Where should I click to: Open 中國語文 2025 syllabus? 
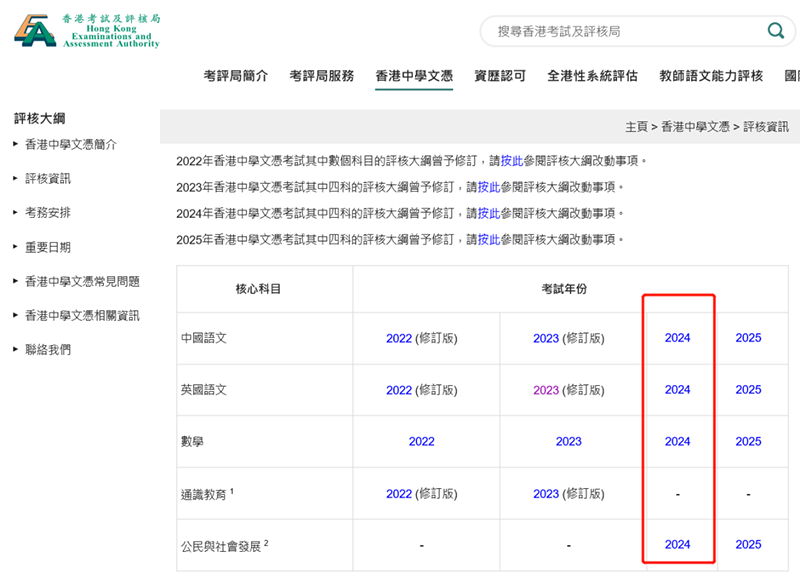pyautogui.click(x=748, y=338)
